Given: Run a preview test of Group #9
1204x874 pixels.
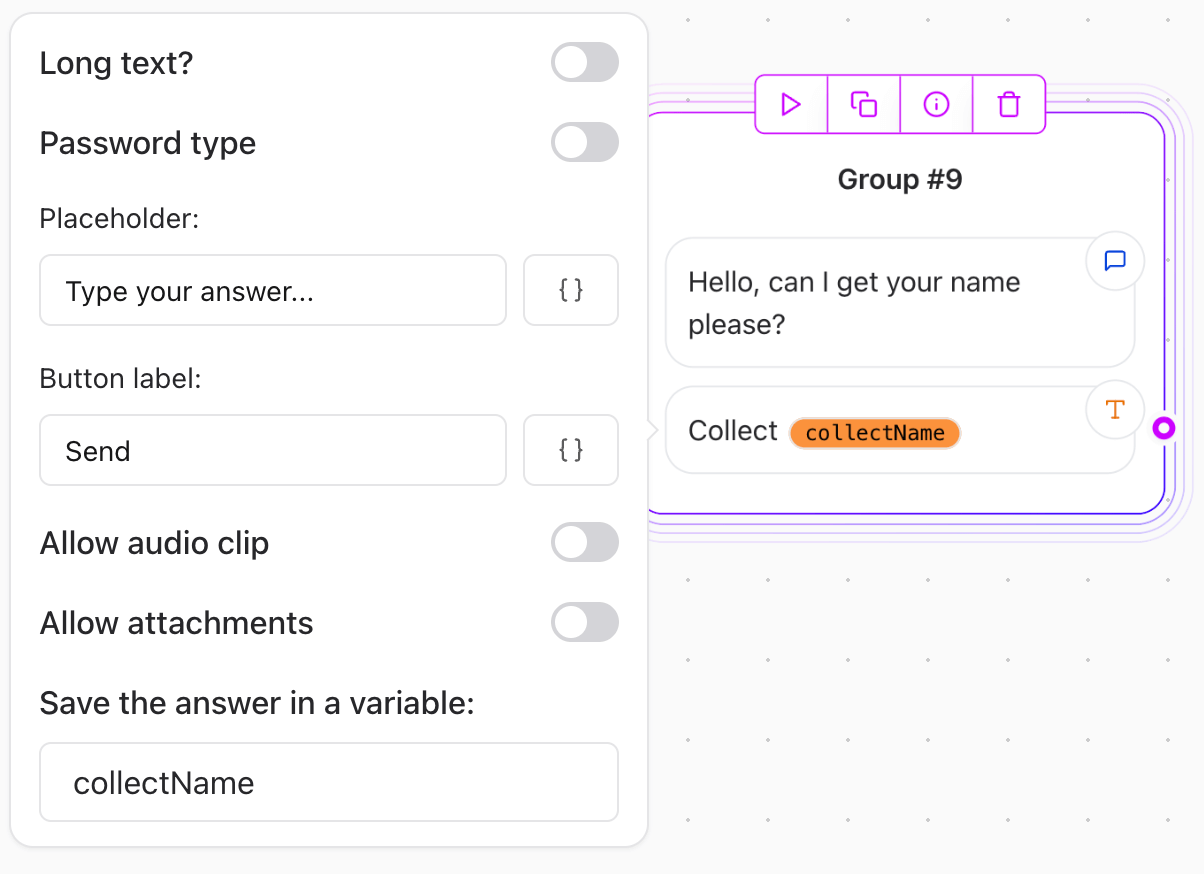Looking at the screenshot, I should pyautogui.click(x=791, y=104).
